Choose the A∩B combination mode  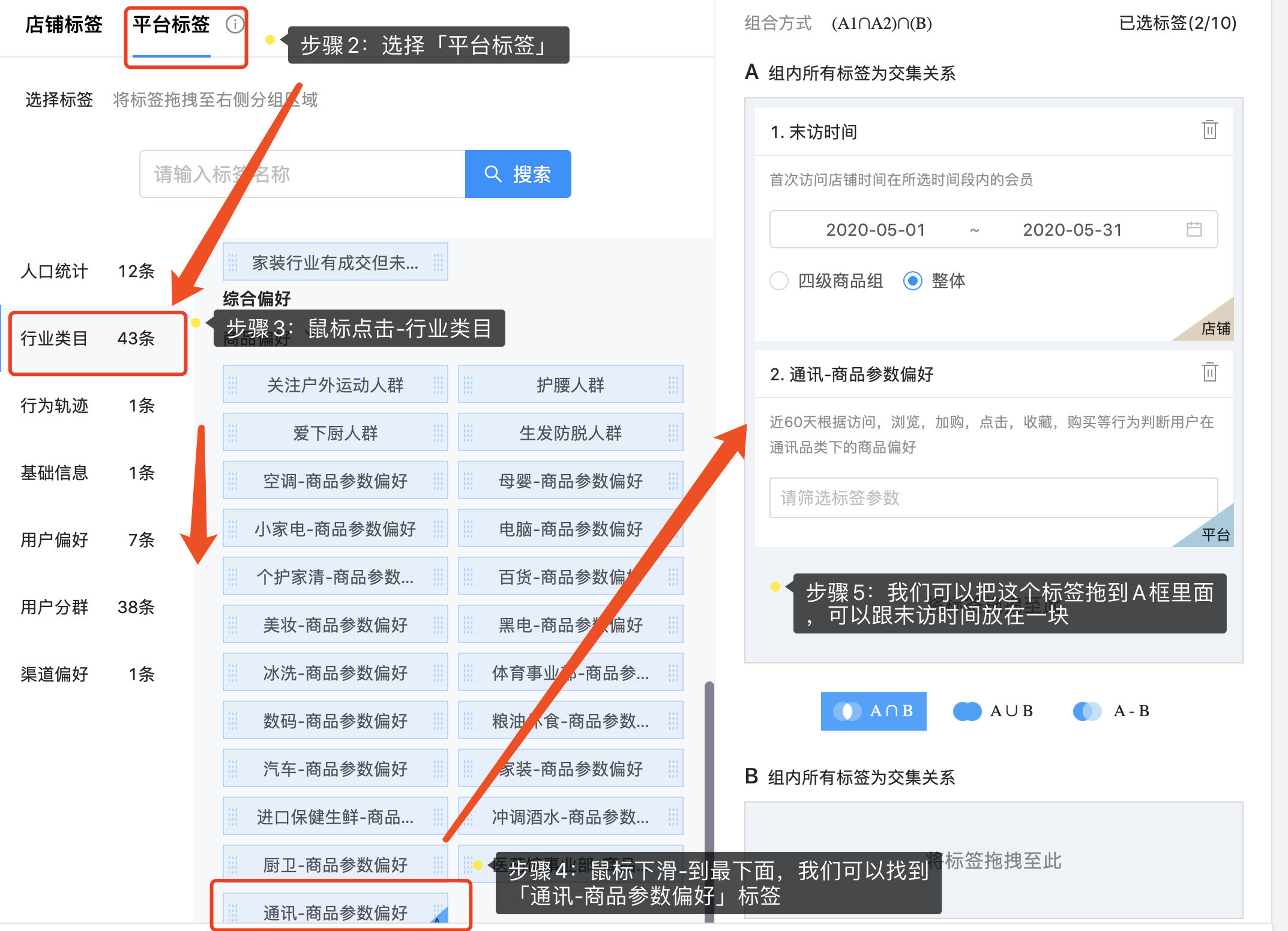click(873, 711)
